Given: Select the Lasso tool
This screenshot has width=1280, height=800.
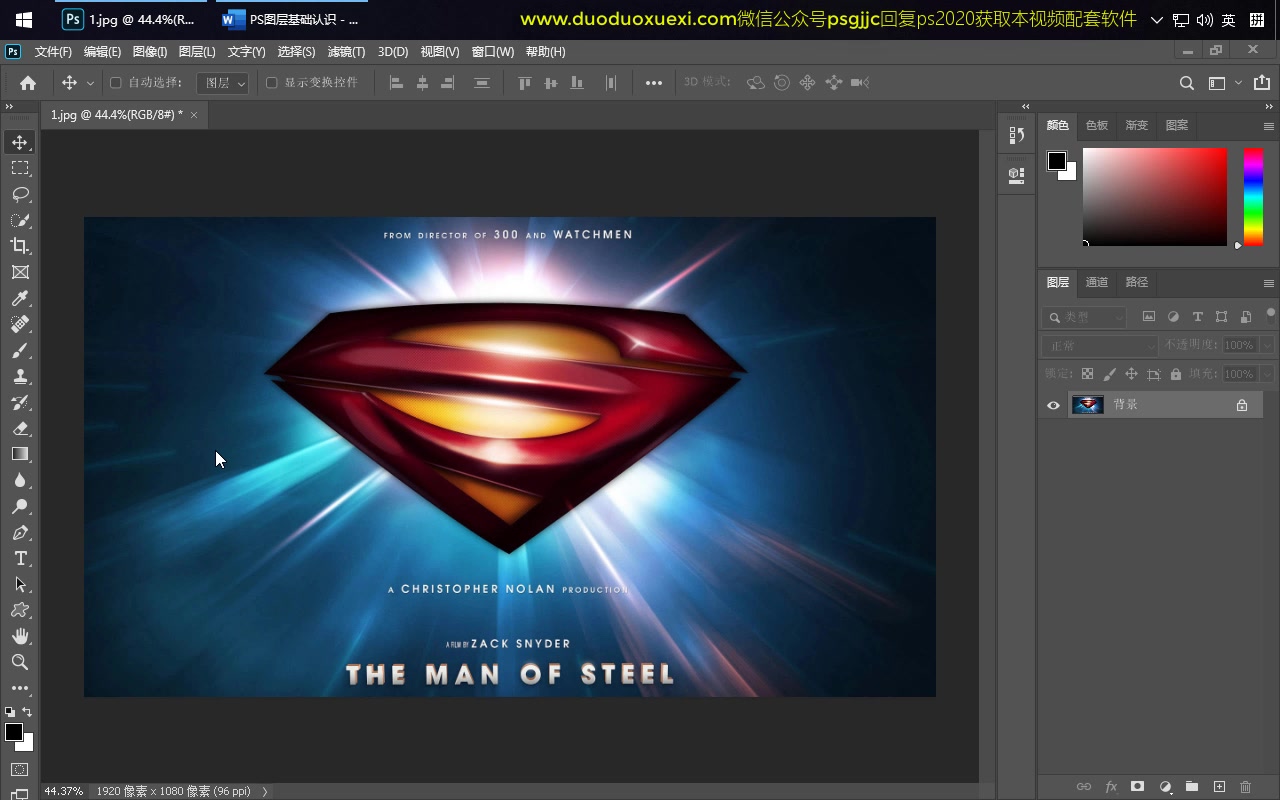Looking at the screenshot, I should pos(20,194).
